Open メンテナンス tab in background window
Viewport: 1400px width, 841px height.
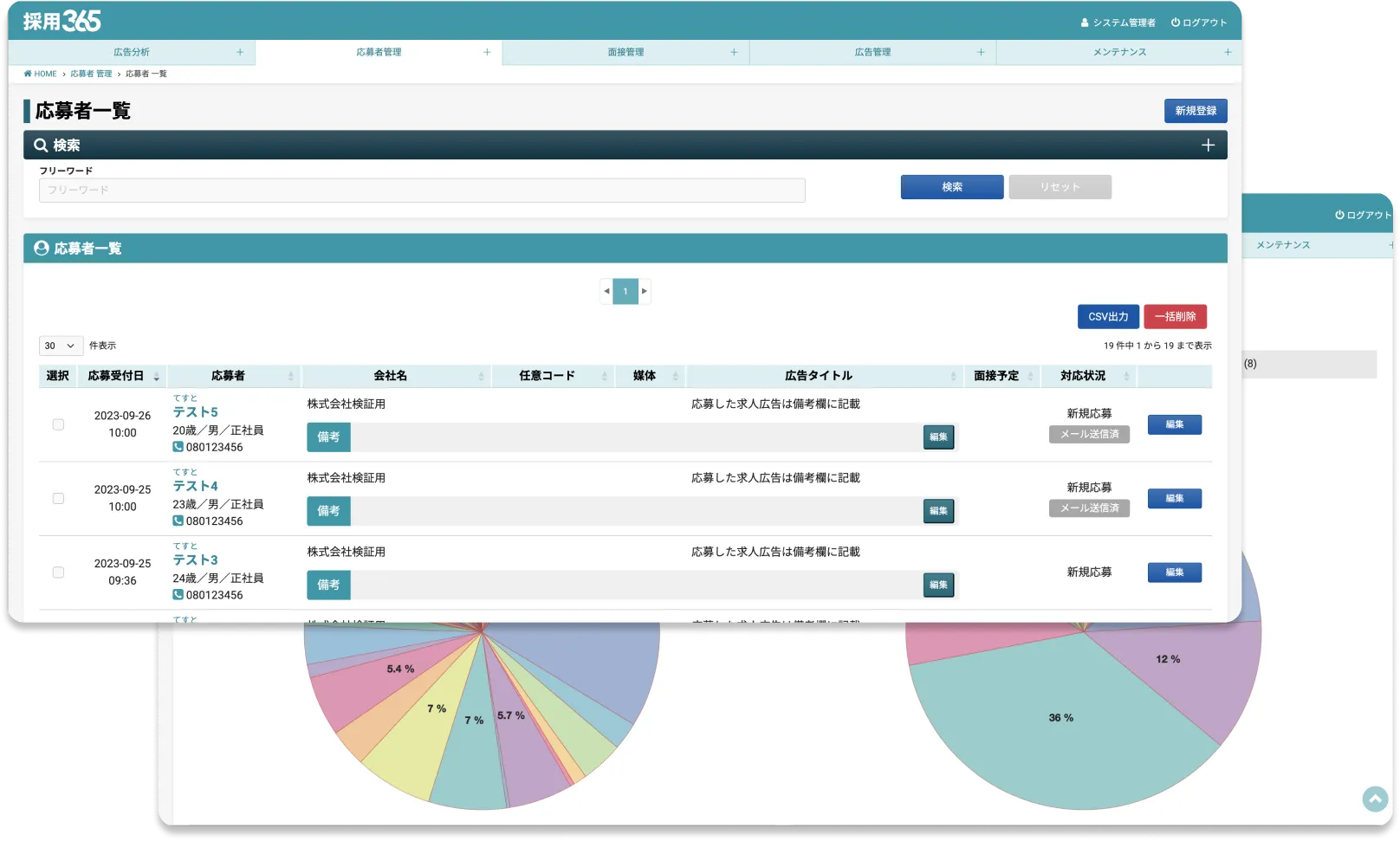pyautogui.click(x=1283, y=245)
